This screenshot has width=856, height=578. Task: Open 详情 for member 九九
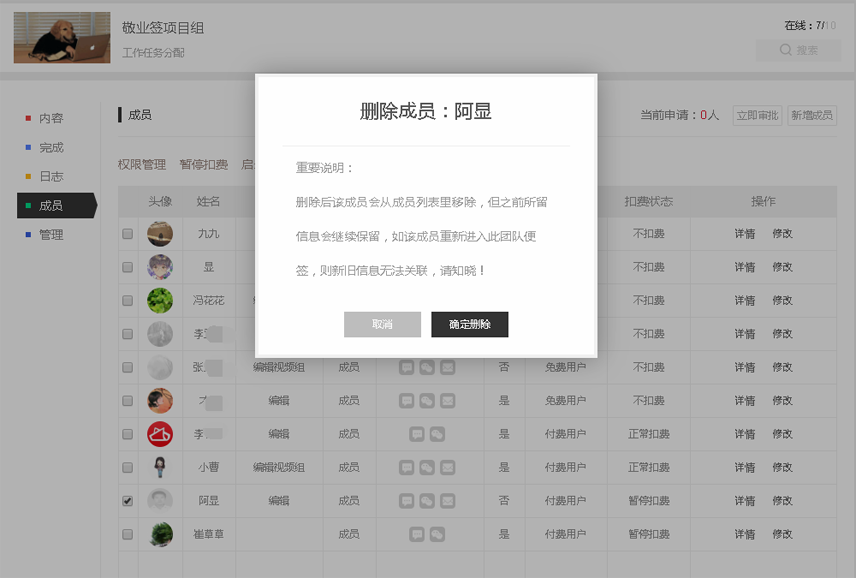[745, 234]
